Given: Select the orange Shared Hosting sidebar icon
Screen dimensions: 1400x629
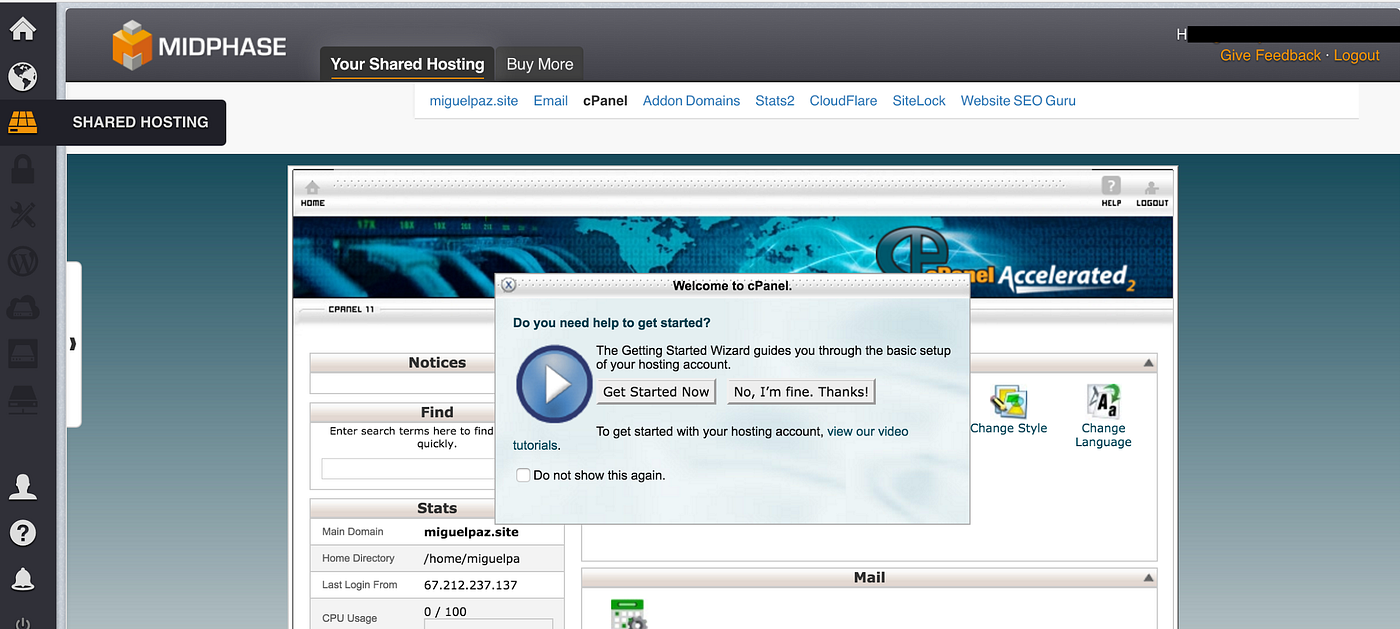Looking at the screenshot, I should coord(22,122).
